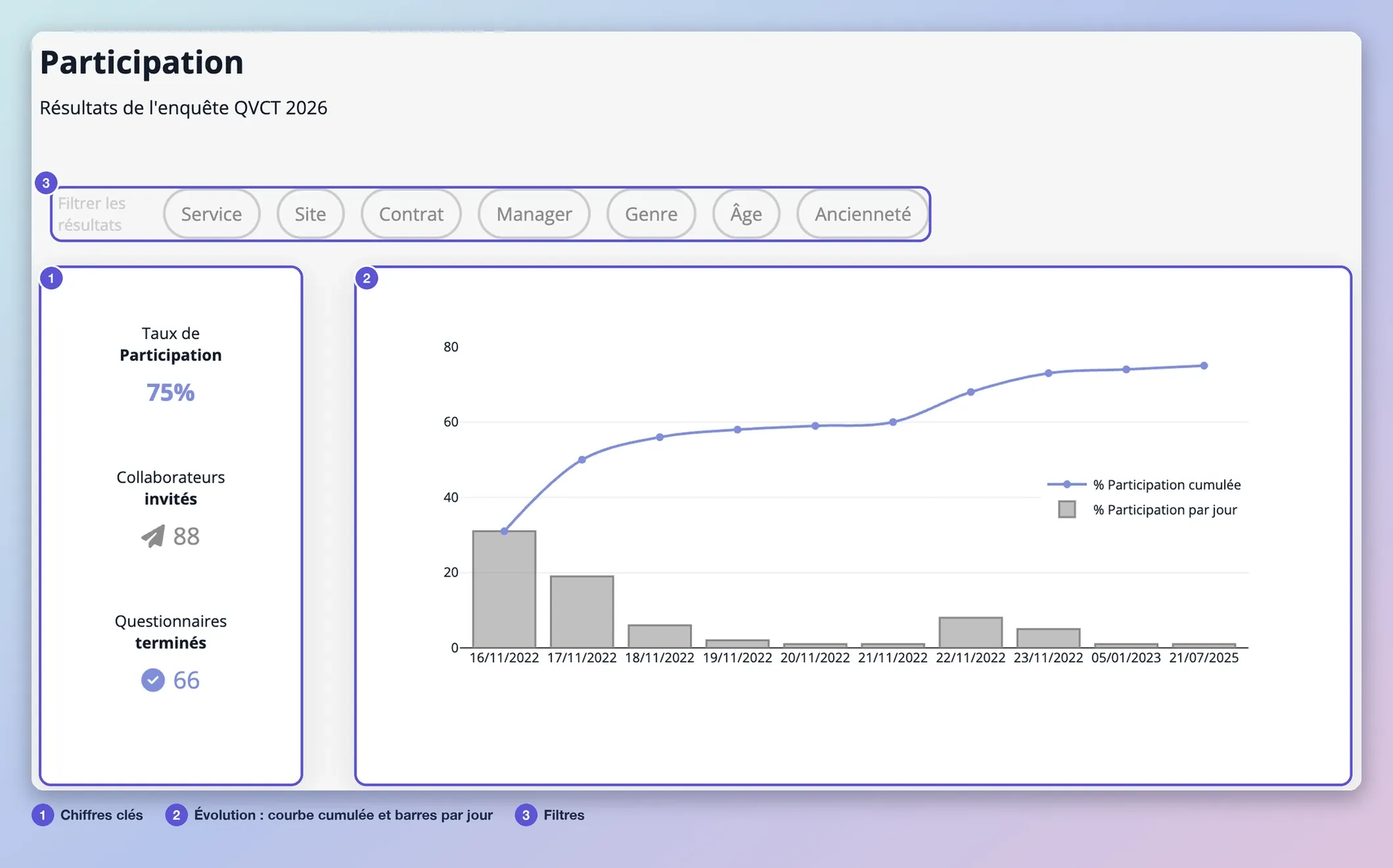Click the checkmark icon beside 66
The width and height of the screenshot is (1393, 868).
(x=153, y=680)
